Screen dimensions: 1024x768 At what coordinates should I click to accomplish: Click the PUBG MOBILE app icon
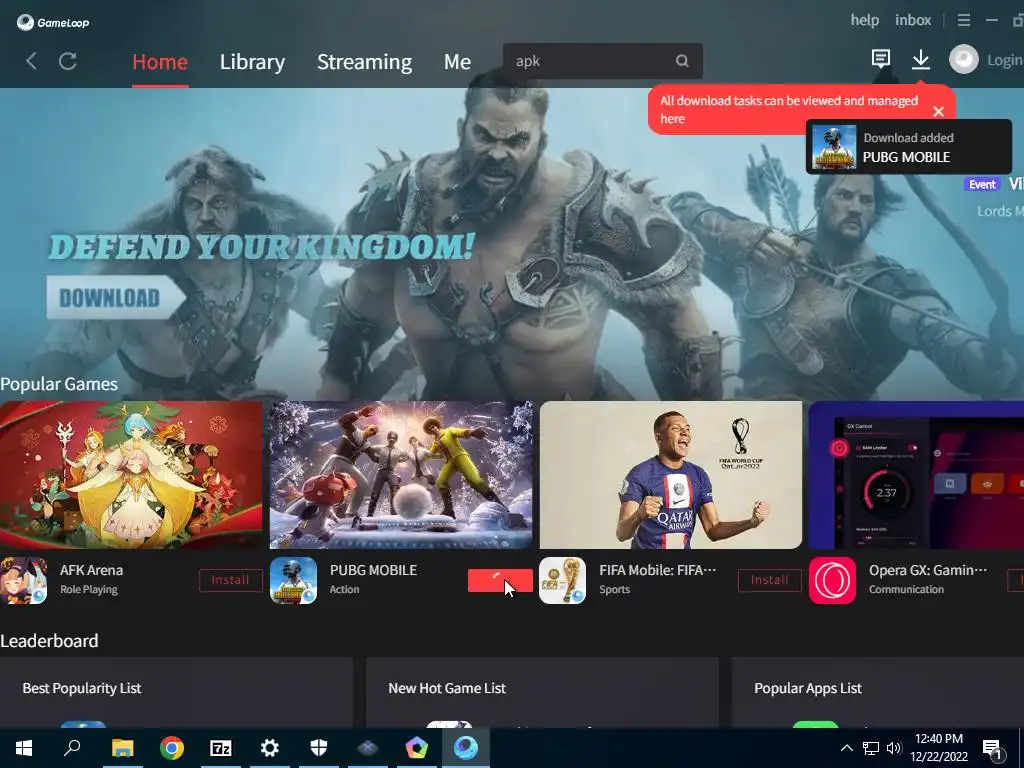293,580
